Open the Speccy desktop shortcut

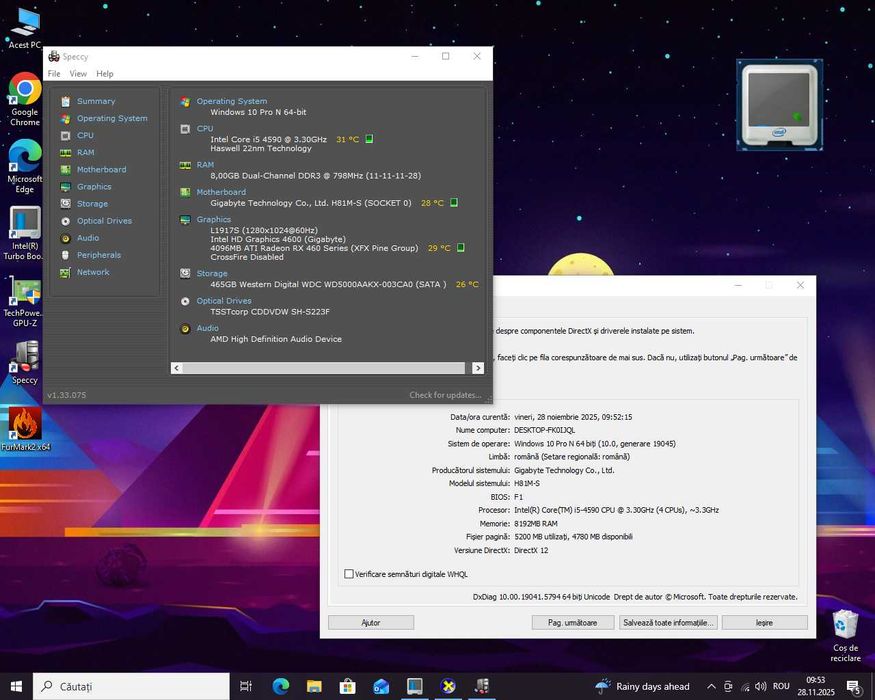25,363
